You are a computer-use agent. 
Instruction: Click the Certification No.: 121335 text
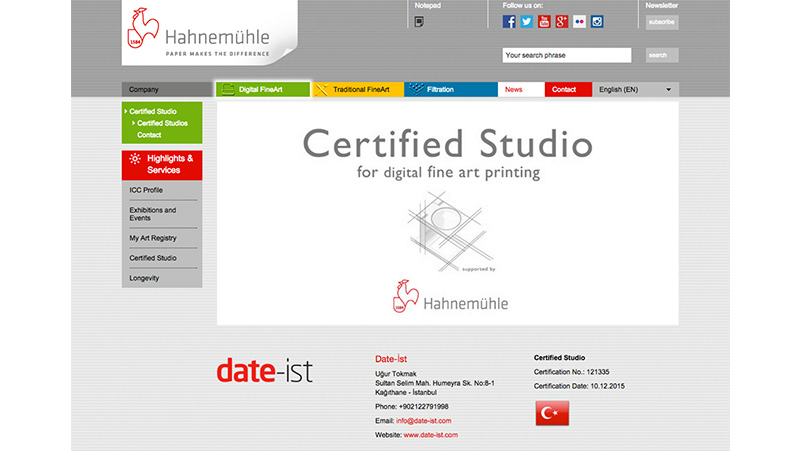571,372
